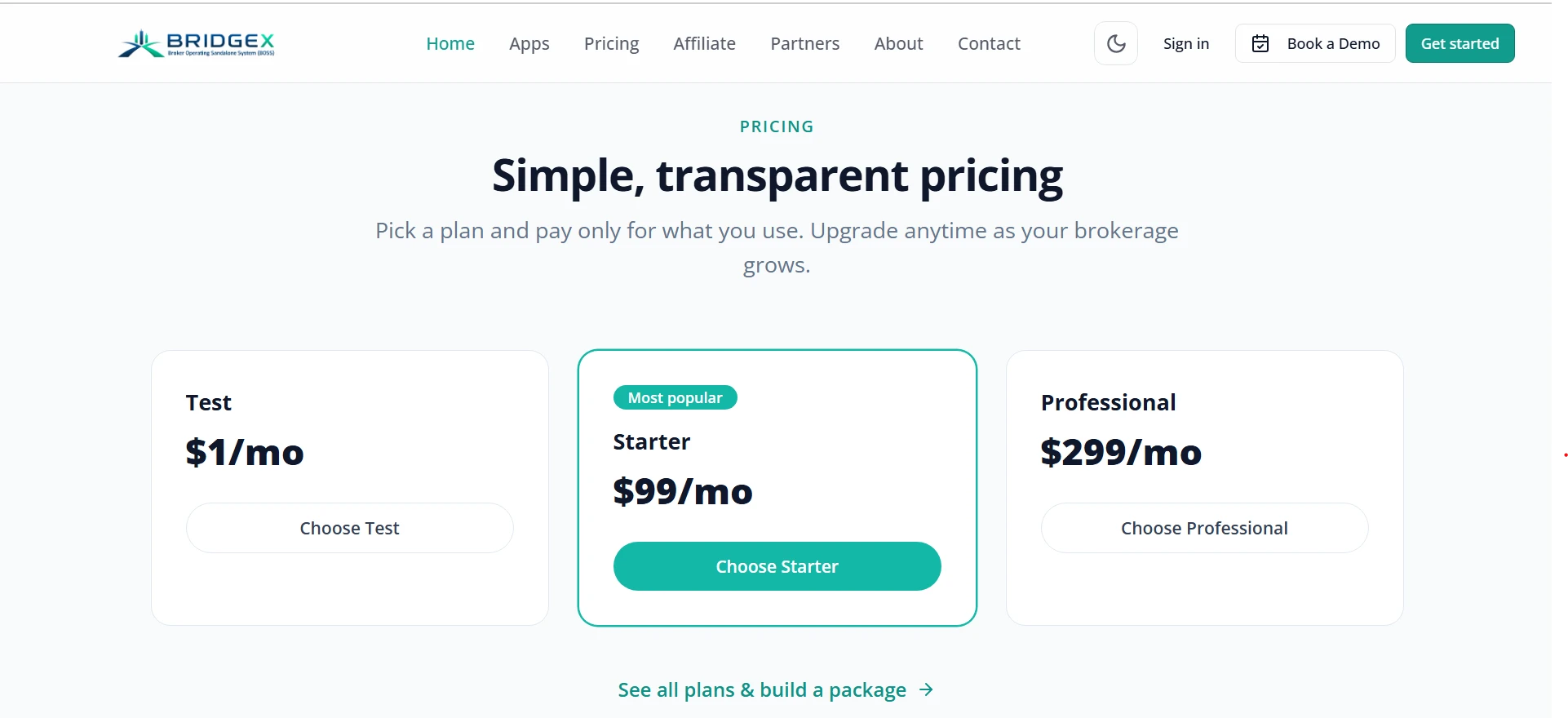
Task: Navigate to the Partners page
Action: (x=805, y=43)
